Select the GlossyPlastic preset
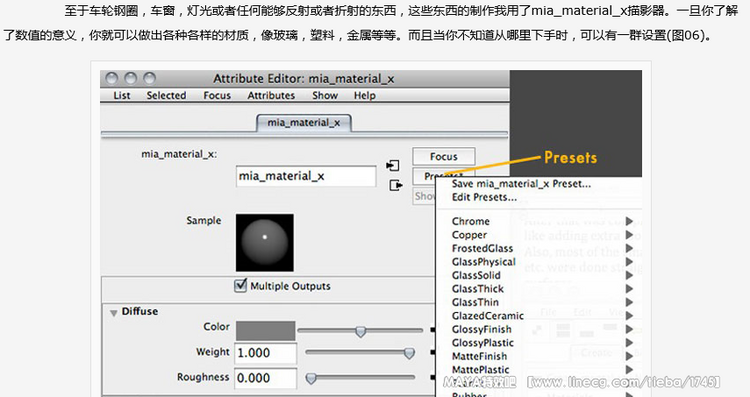The width and height of the screenshot is (750, 397). (x=483, y=342)
